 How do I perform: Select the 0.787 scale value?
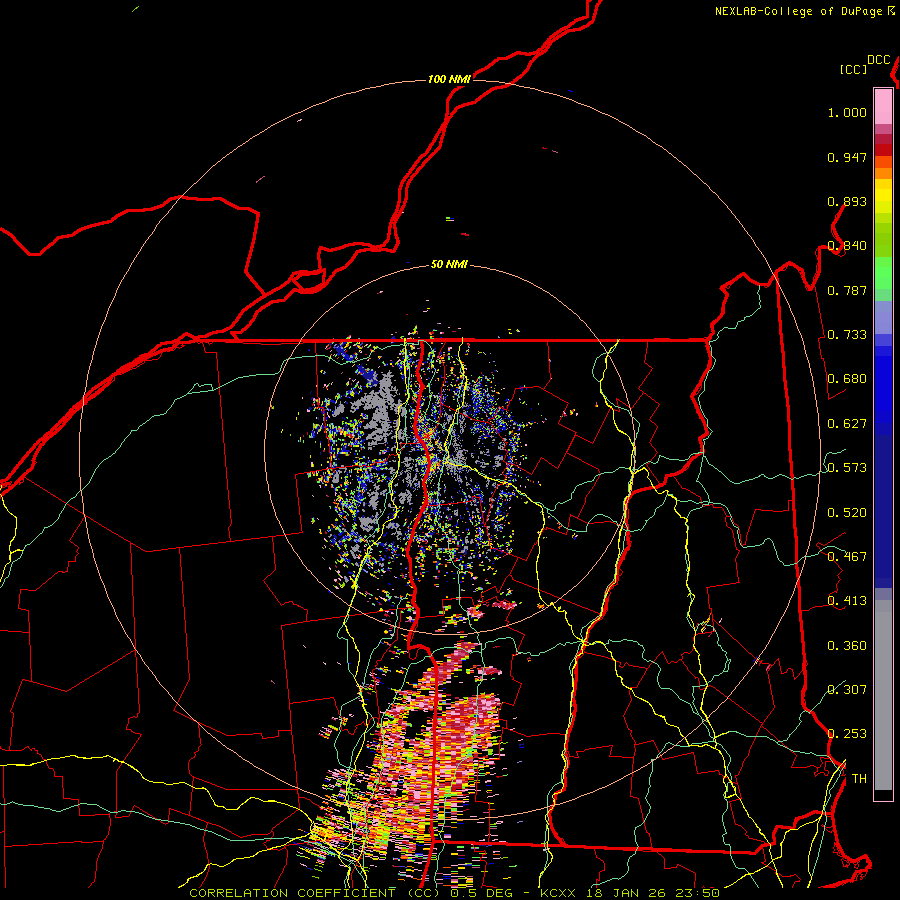click(x=847, y=290)
